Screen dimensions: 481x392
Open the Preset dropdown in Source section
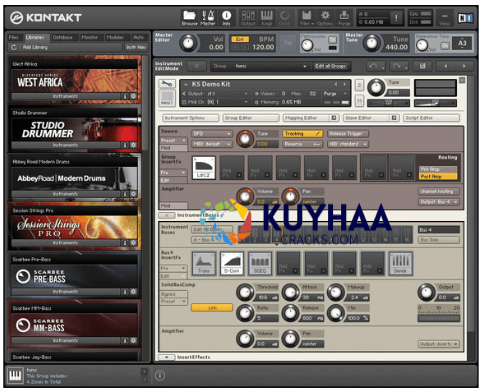click(x=174, y=140)
